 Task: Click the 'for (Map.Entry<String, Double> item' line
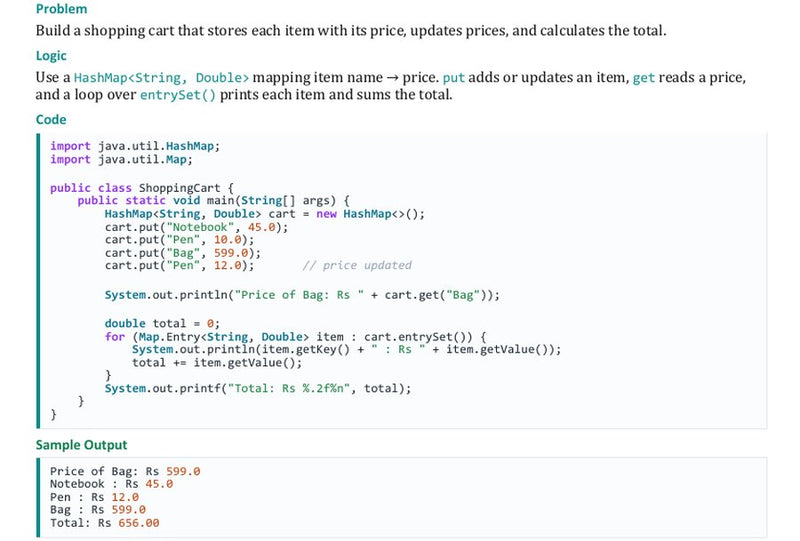(295, 337)
